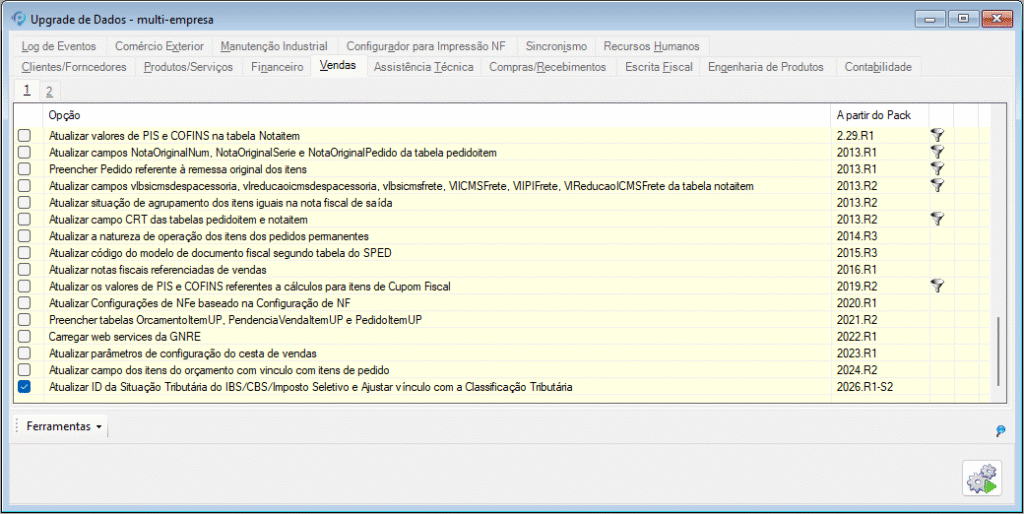Go to page tab 2
1024x514 pixels.
(49, 91)
